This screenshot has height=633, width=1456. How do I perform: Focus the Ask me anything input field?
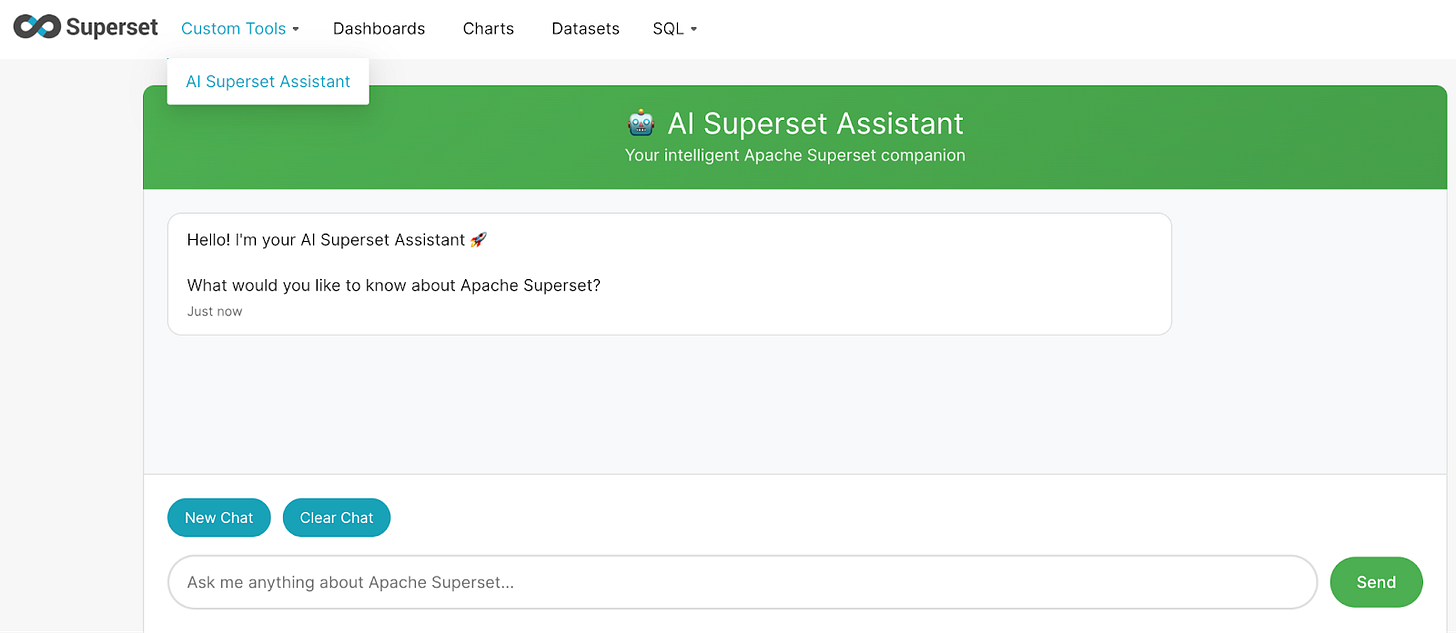click(742, 582)
